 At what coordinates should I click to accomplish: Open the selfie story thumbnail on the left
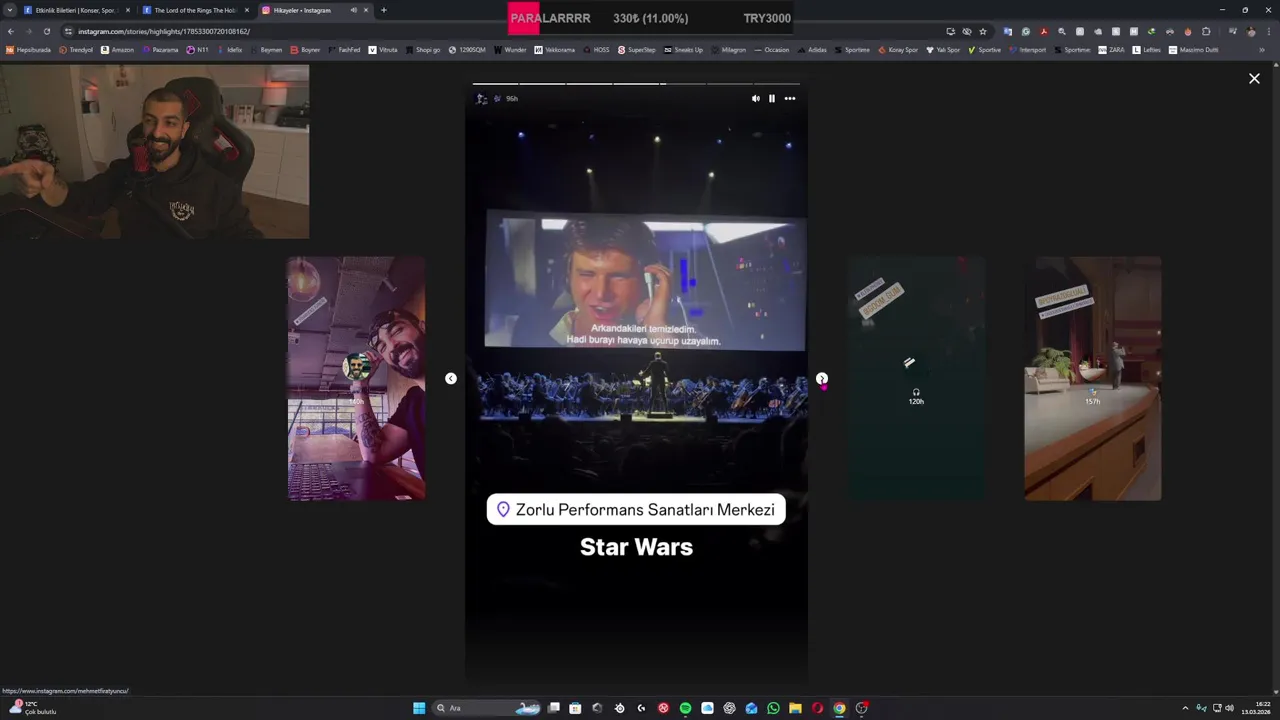click(x=356, y=378)
